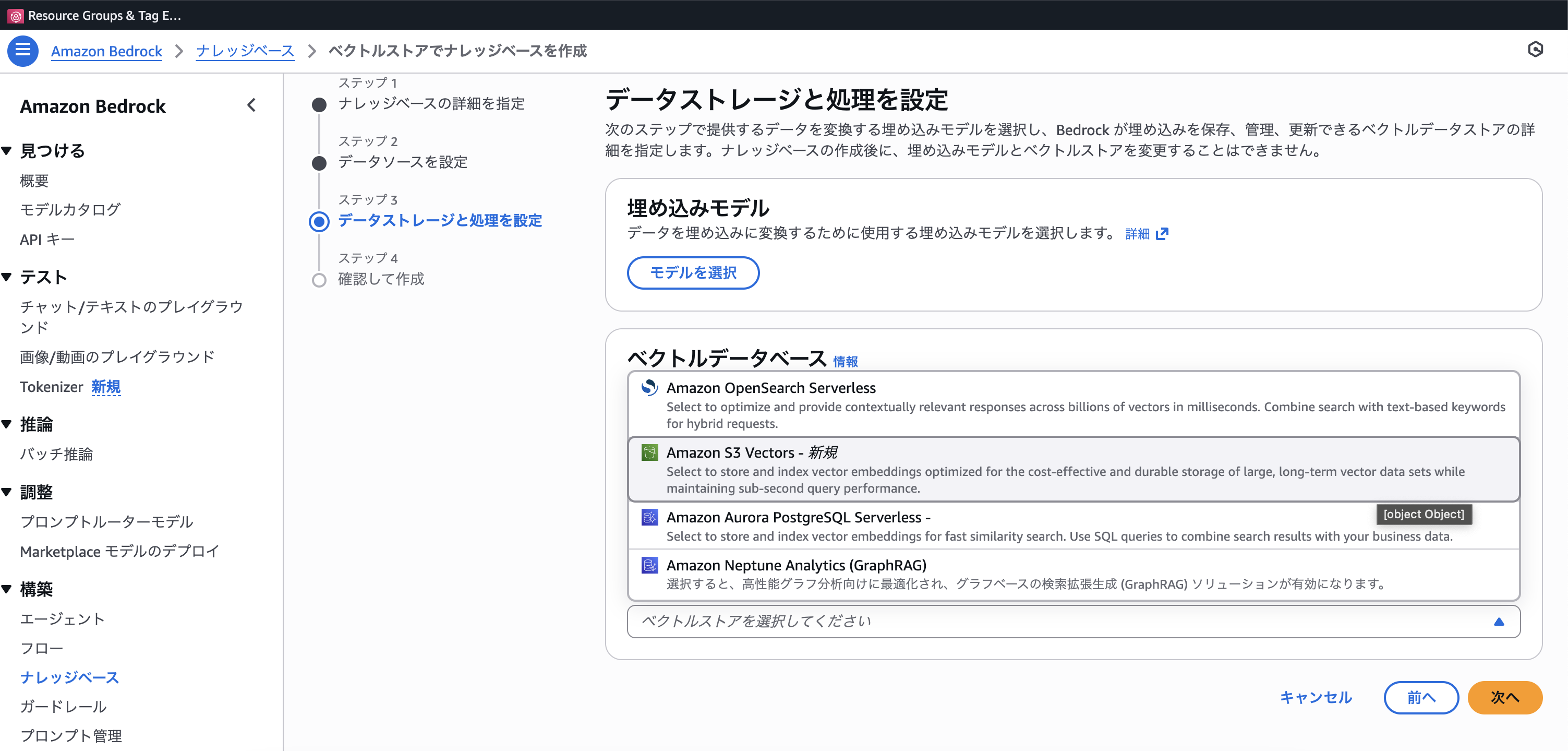Click the hexagon icon at top right
1568x751 pixels.
tap(1535, 50)
